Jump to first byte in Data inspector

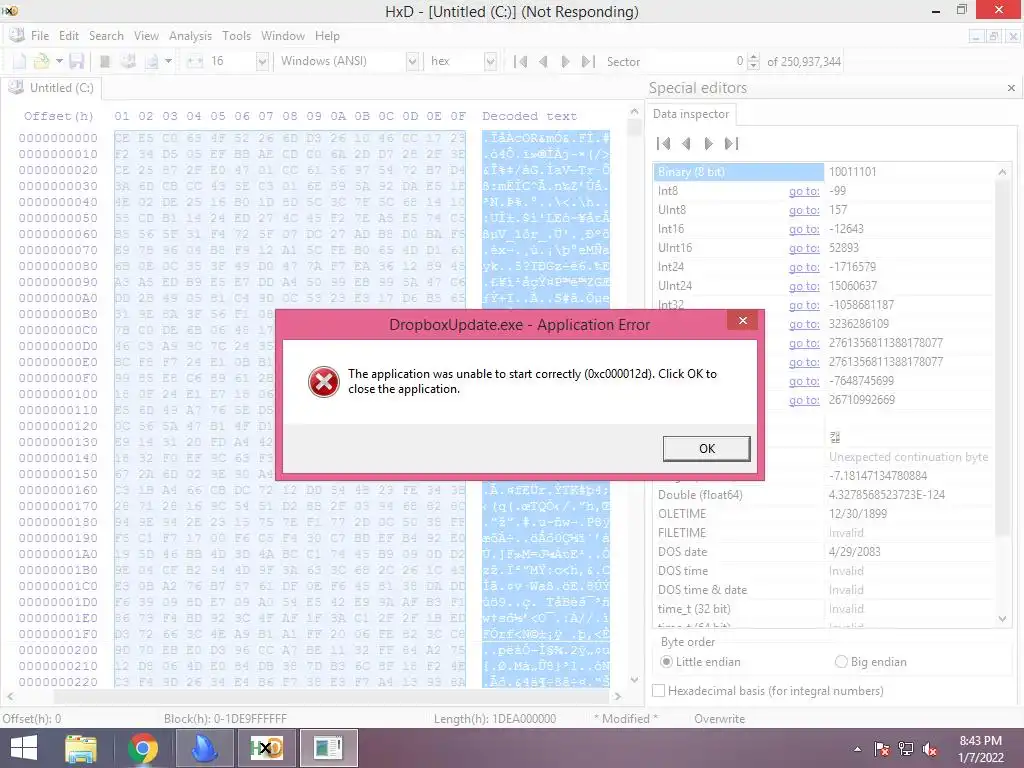(x=664, y=144)
